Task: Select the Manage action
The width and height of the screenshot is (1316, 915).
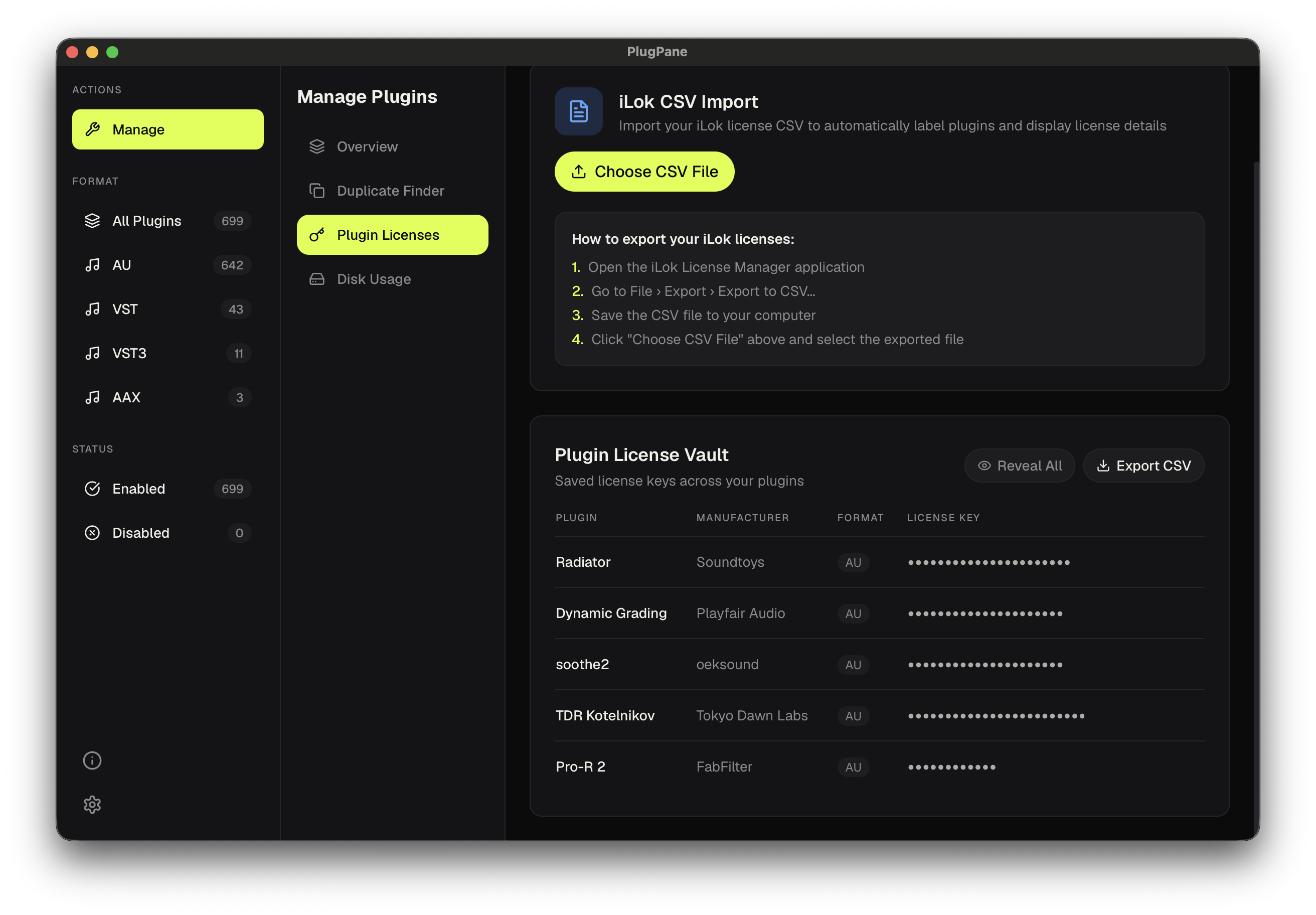Action: [x=168, y=129]
